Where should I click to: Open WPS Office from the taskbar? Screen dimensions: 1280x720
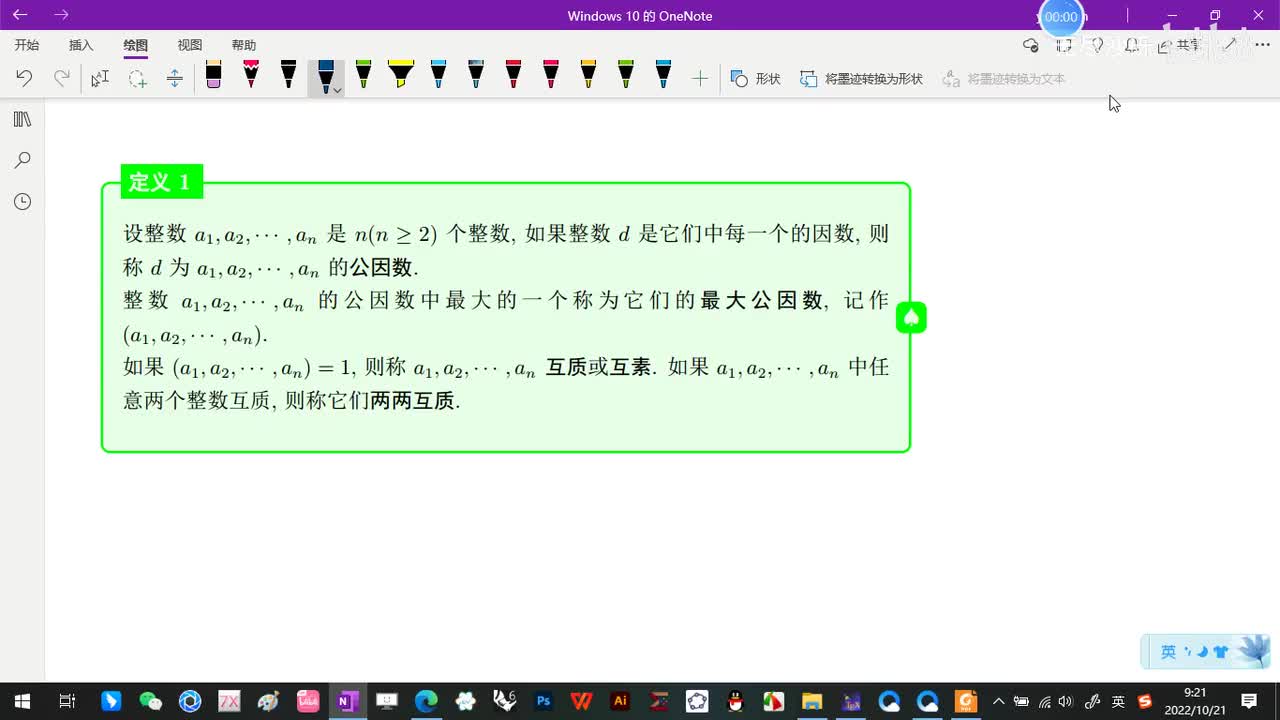[581, 701]
